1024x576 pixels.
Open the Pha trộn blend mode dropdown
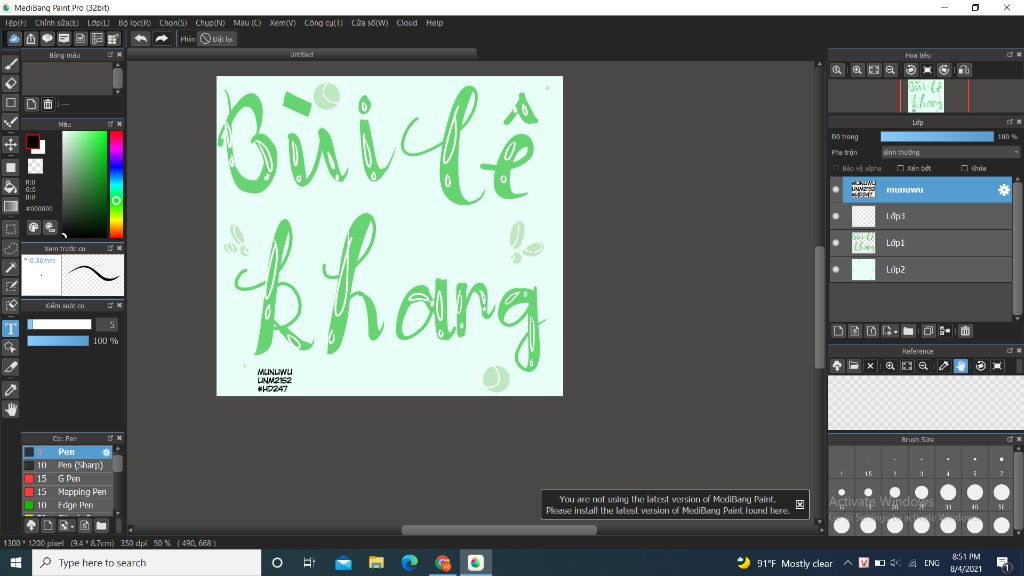(x=950, y=152)
